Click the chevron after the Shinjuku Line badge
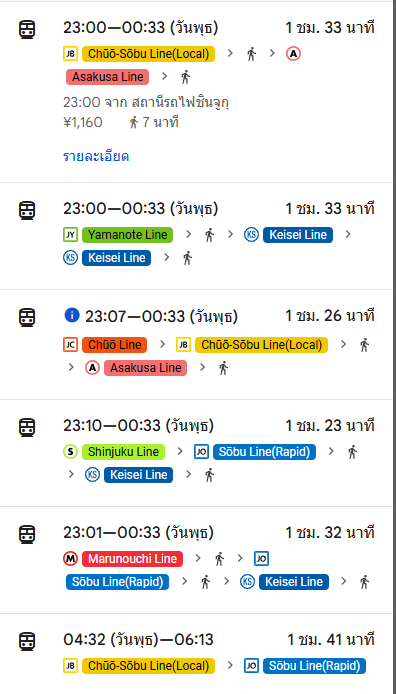The height and width of the screenshot is (694, 396). (x=180, y=452)
